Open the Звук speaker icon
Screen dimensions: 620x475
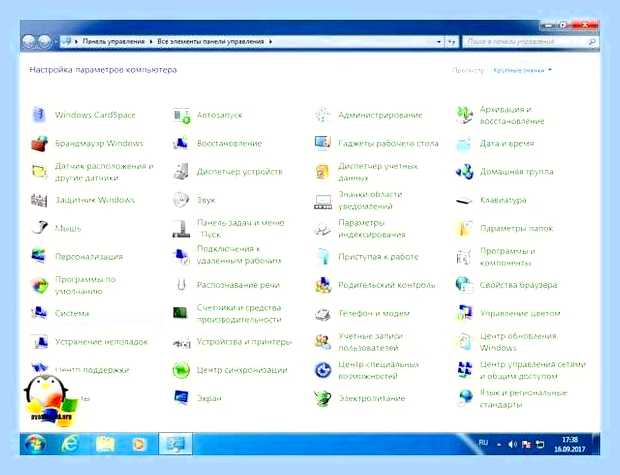click(181, 200)
